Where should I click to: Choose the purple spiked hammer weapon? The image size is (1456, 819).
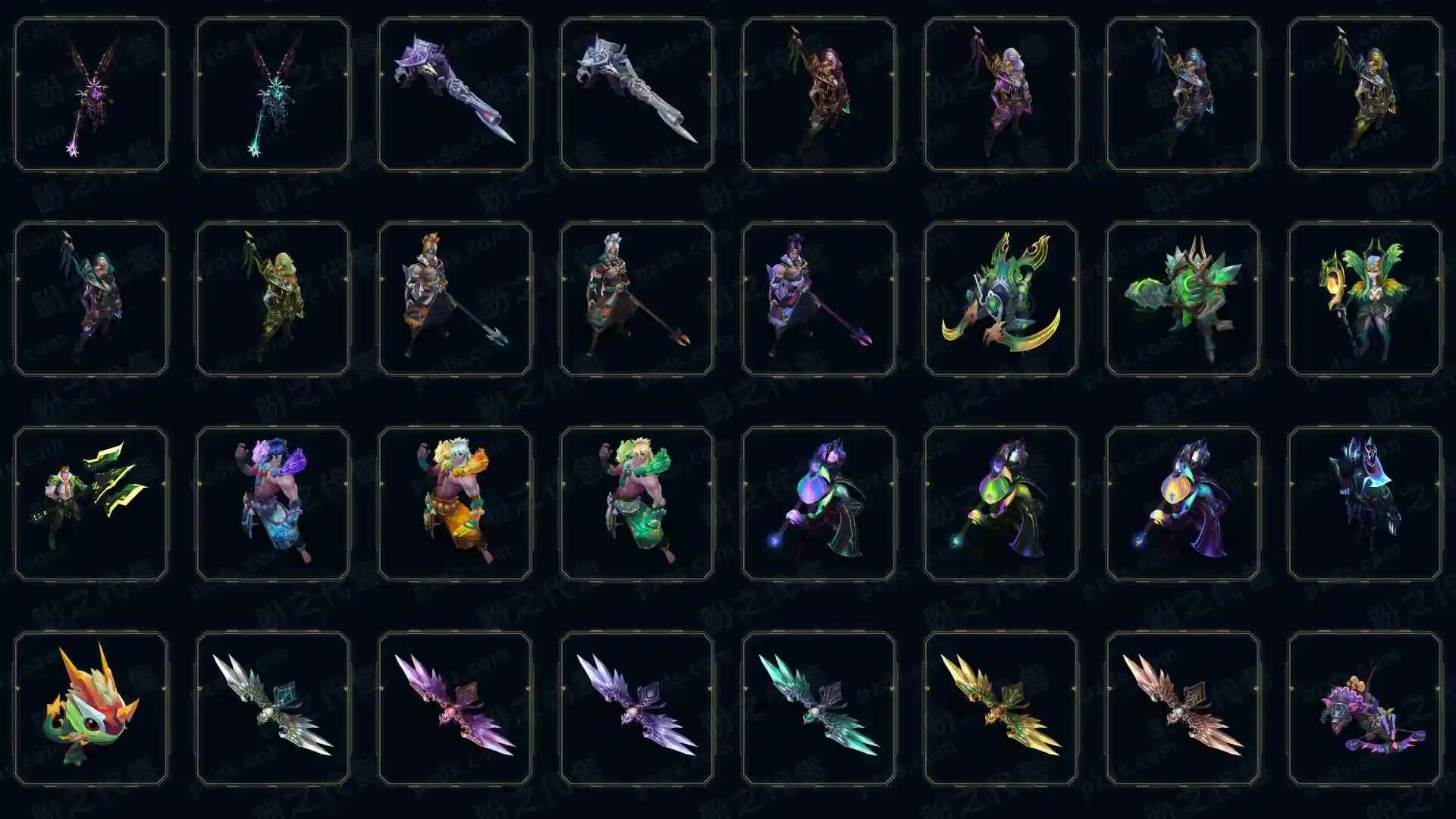click(455, 95)
